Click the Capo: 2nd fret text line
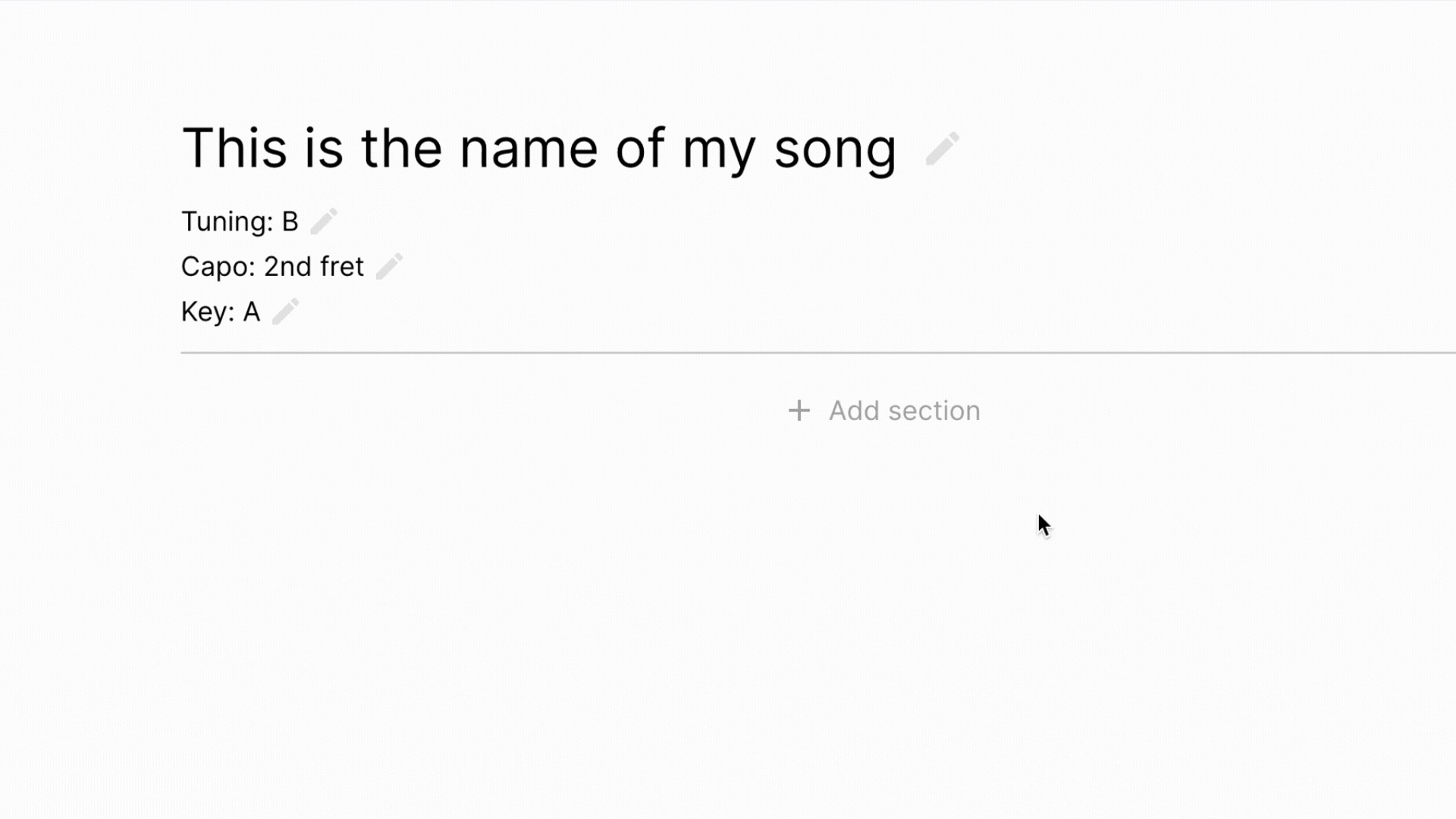 [272, 266]
